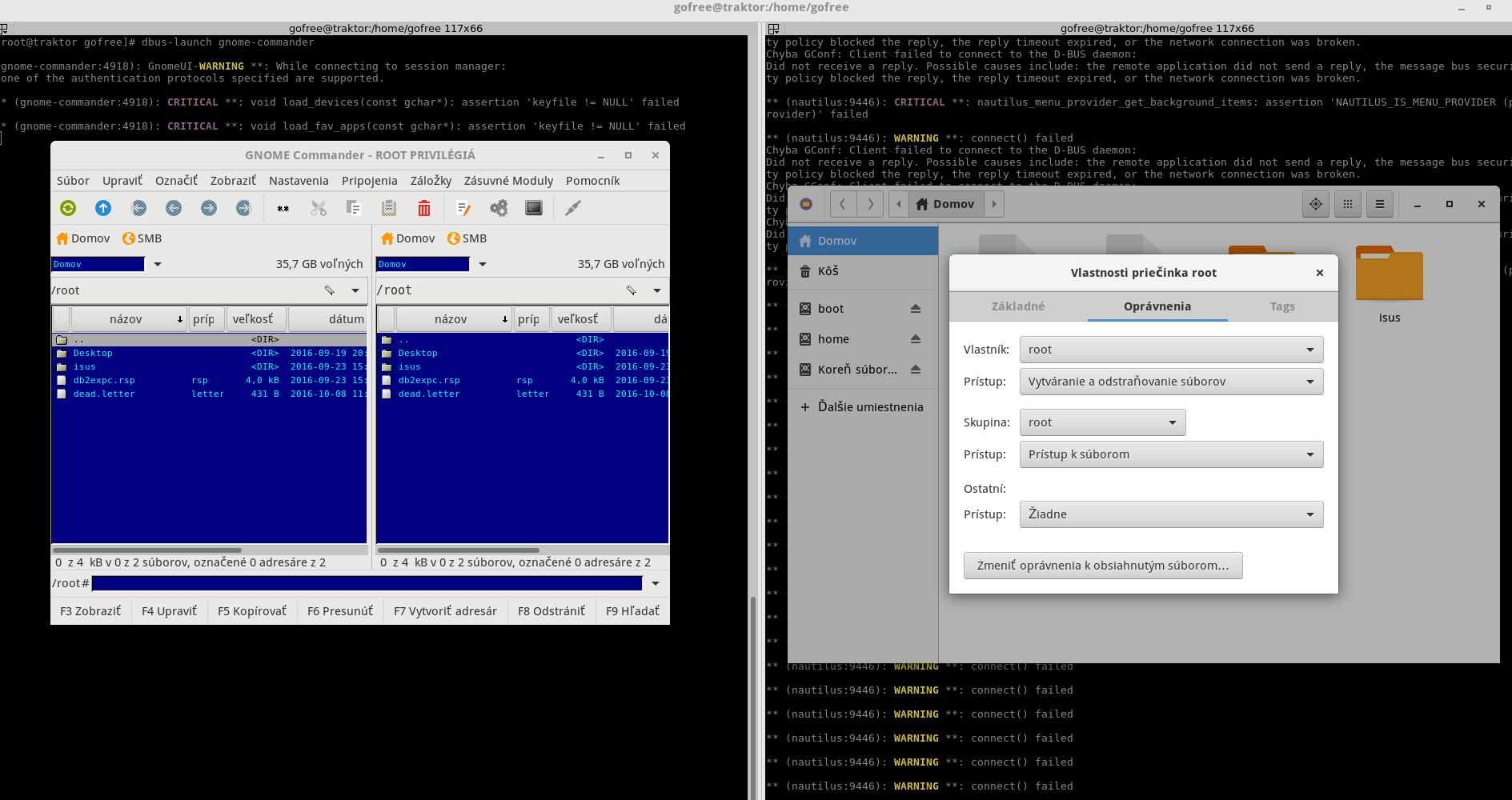Click the command line input field
The width and height of the screenshot is (1512, 800).
point(367,583)
